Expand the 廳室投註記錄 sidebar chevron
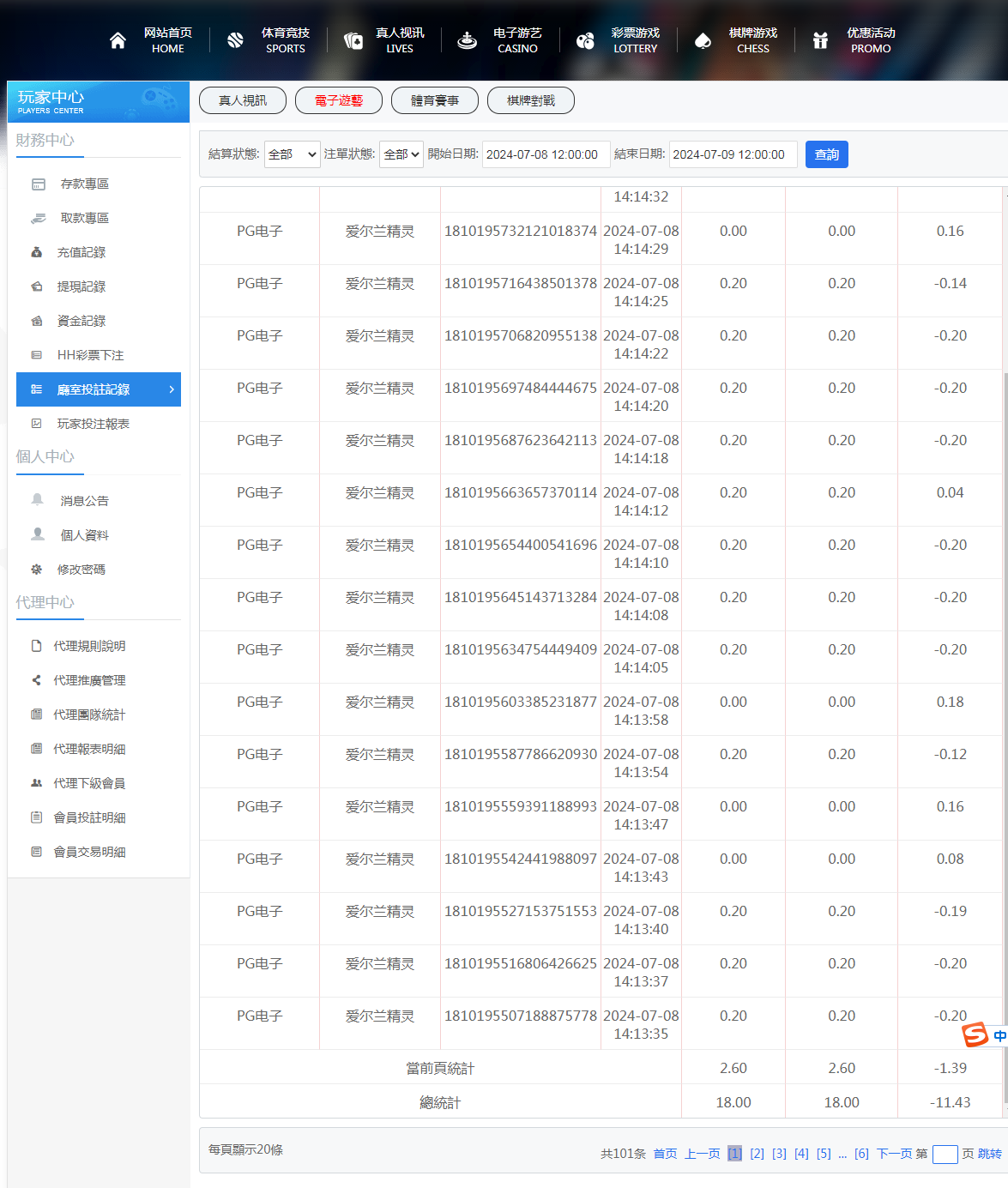The height and width of the screenshot is (1188, 1008). pyautogui.click(x=172, y=389)
